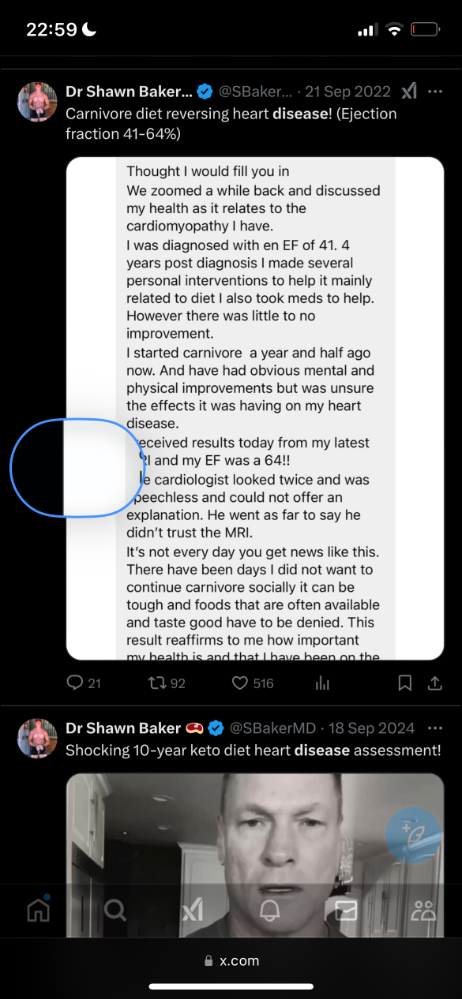This screenshot has height=999, width=462.
Task: Open Communities tab in bottom bar
Action: (x=423, y=911)
